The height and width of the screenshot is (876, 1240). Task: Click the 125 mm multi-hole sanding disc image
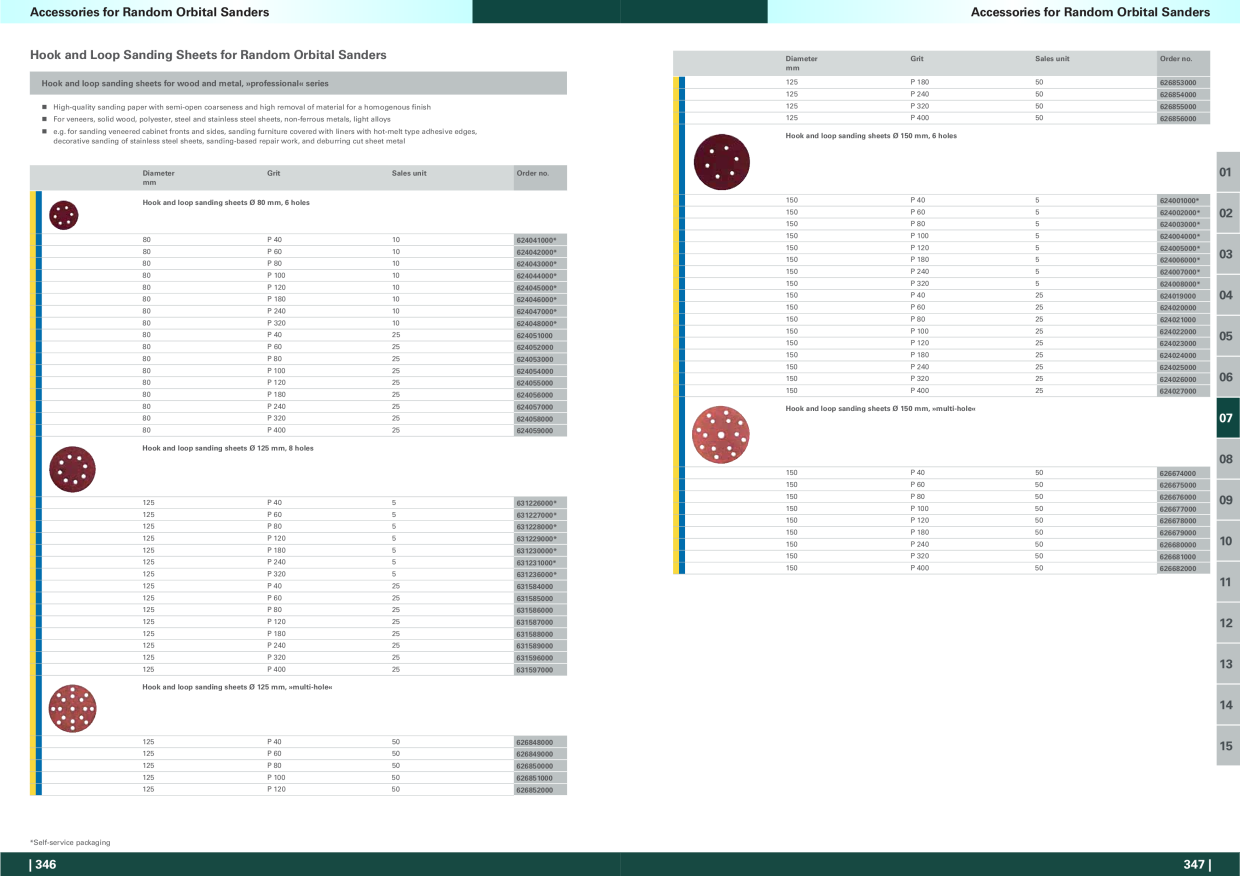(x=72, y=709)
